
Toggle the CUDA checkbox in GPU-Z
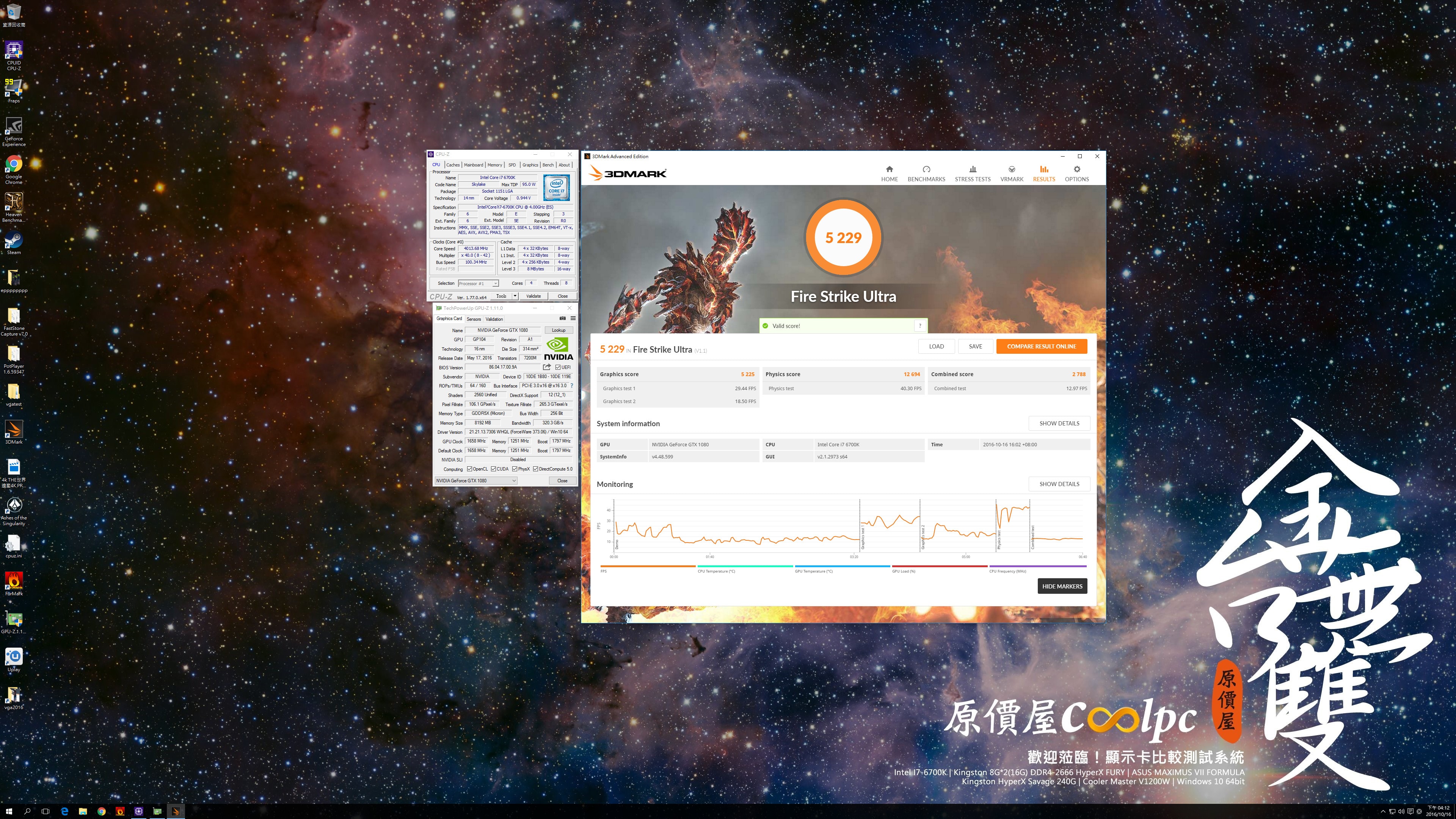click(x=493, y=469)
